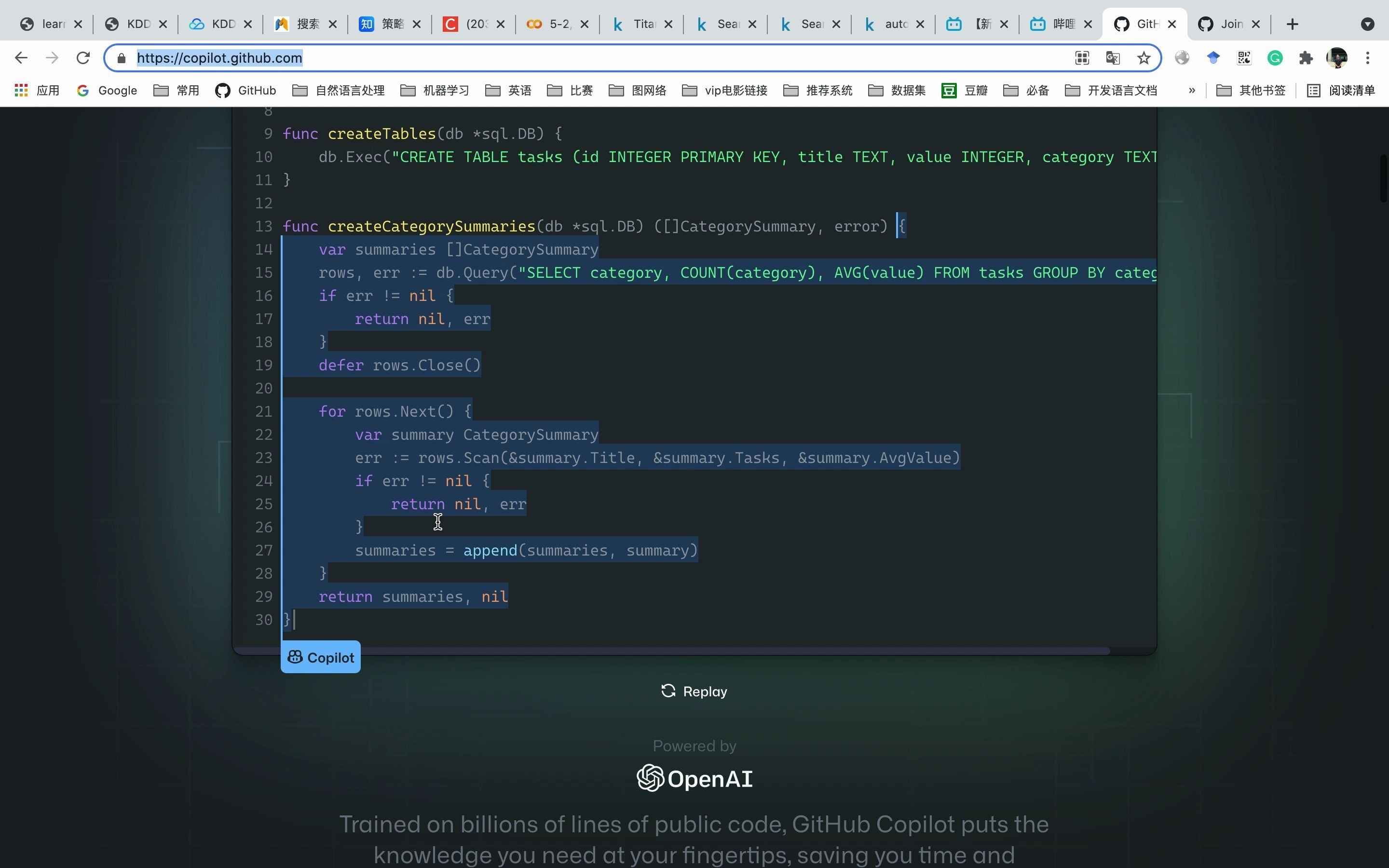Open the tab search dropdown

[x=1369, y=24]
